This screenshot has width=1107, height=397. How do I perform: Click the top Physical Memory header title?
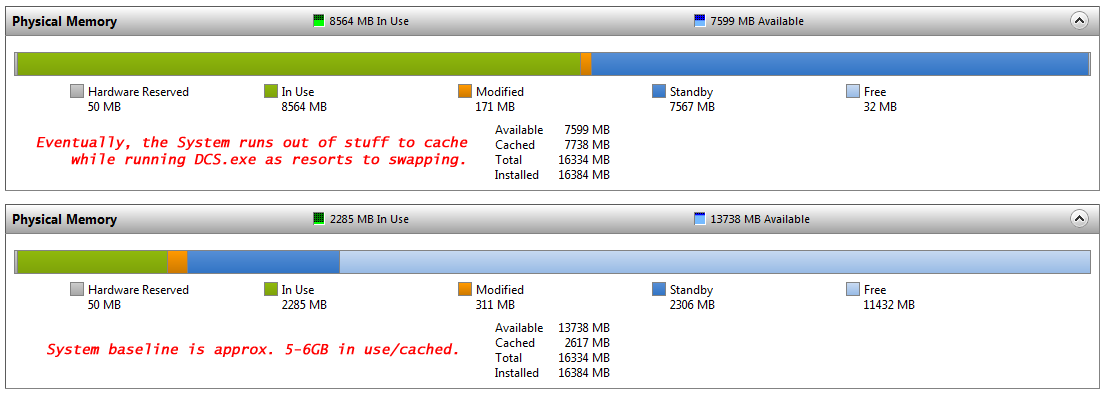point(64,22)
